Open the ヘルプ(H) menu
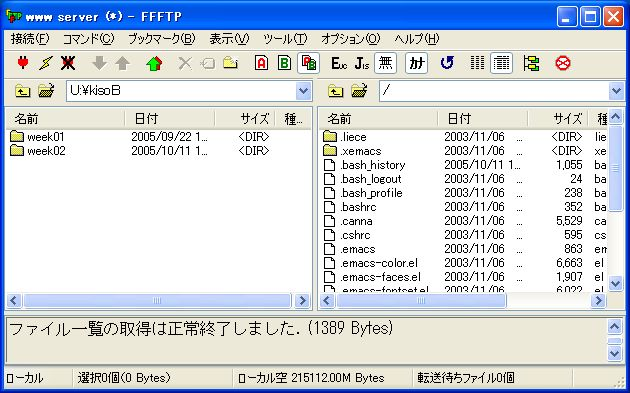The image size is (630, 393). [x=416, y=39]
